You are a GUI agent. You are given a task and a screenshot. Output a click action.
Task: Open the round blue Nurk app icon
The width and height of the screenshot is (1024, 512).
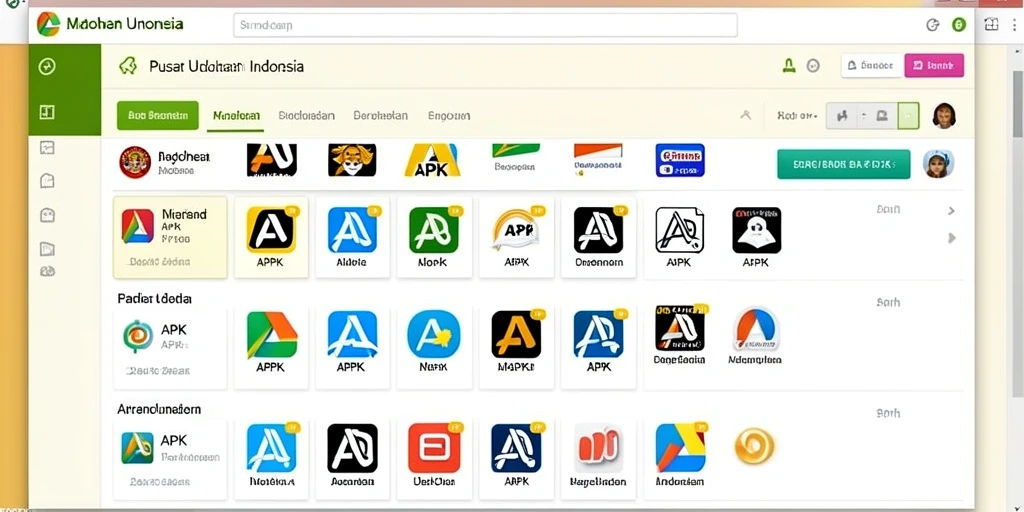click(x=434, y=334)
